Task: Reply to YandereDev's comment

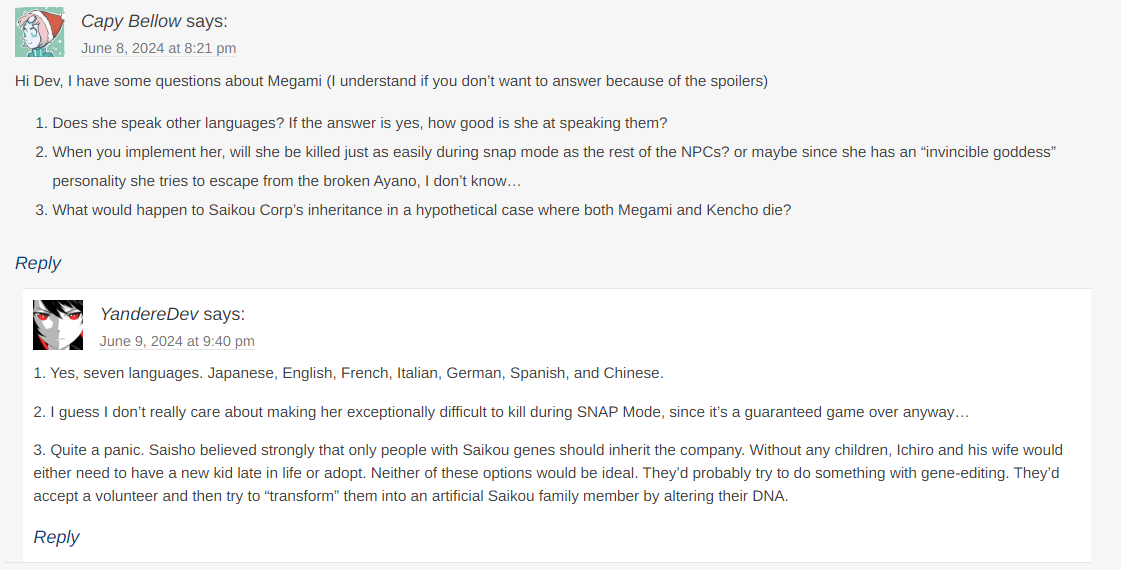Action: click(56, 537)
